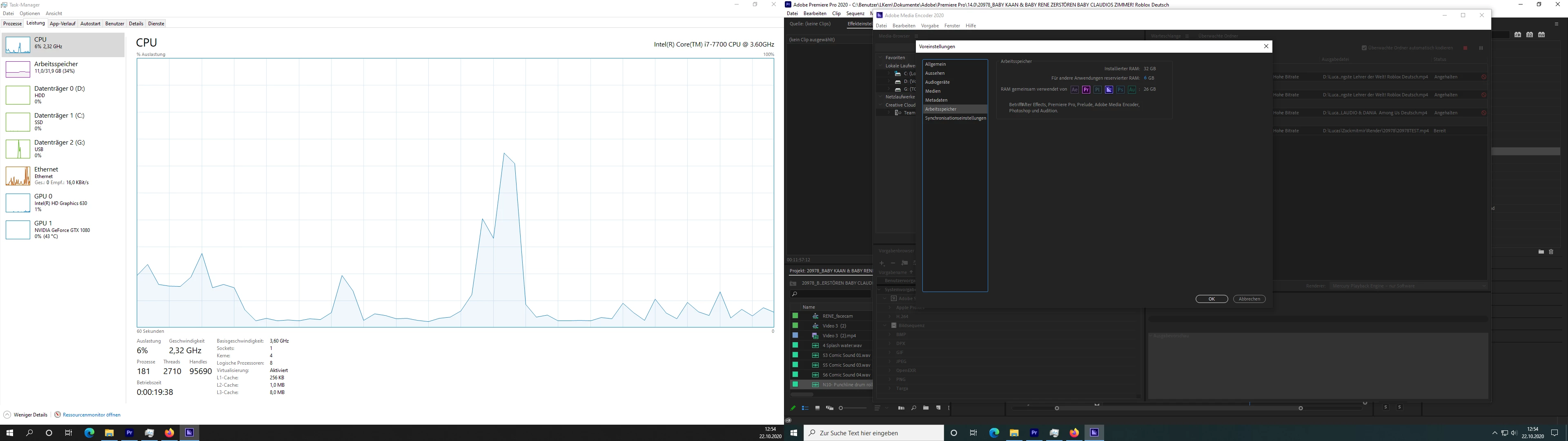Select GPU 1 NVIDIA GeForce GTX 1080
Screen dimensions: 1568x441
point(63,229)
